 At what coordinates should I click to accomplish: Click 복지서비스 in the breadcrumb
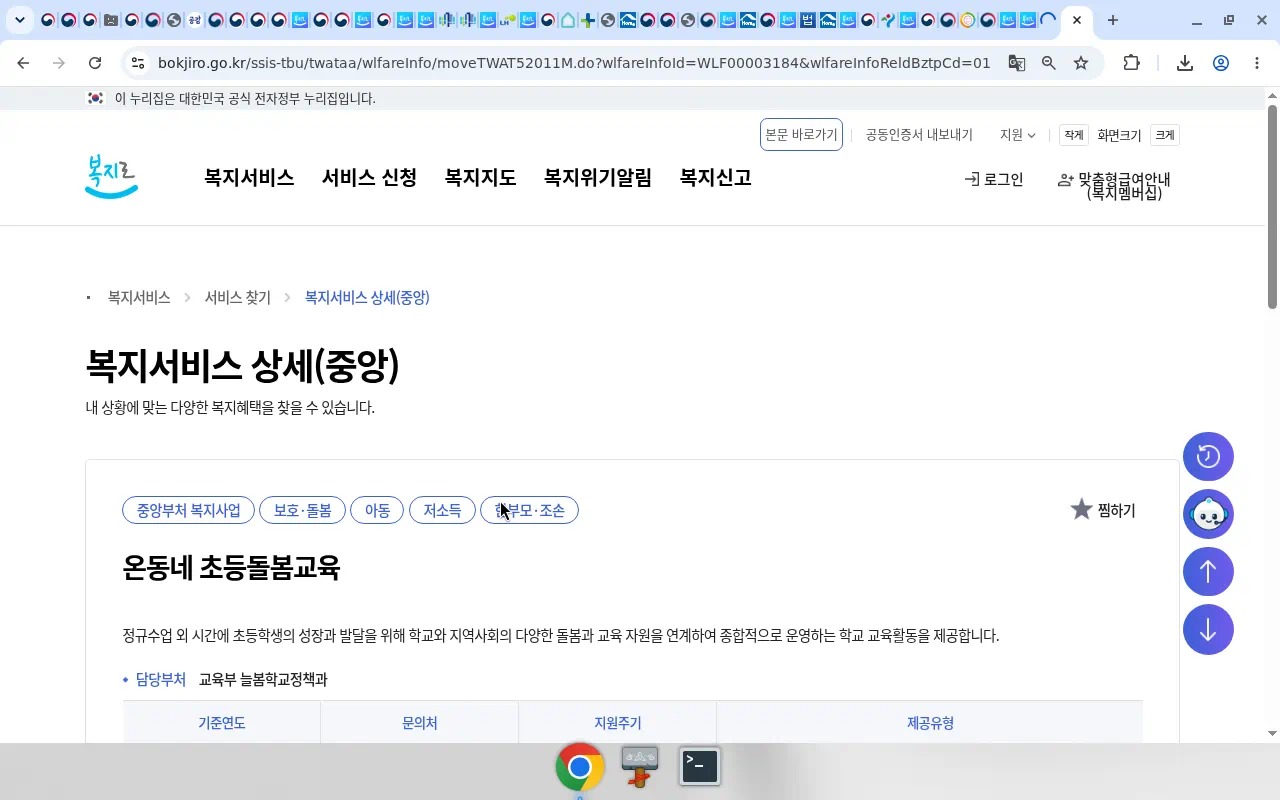pos(139,298)
